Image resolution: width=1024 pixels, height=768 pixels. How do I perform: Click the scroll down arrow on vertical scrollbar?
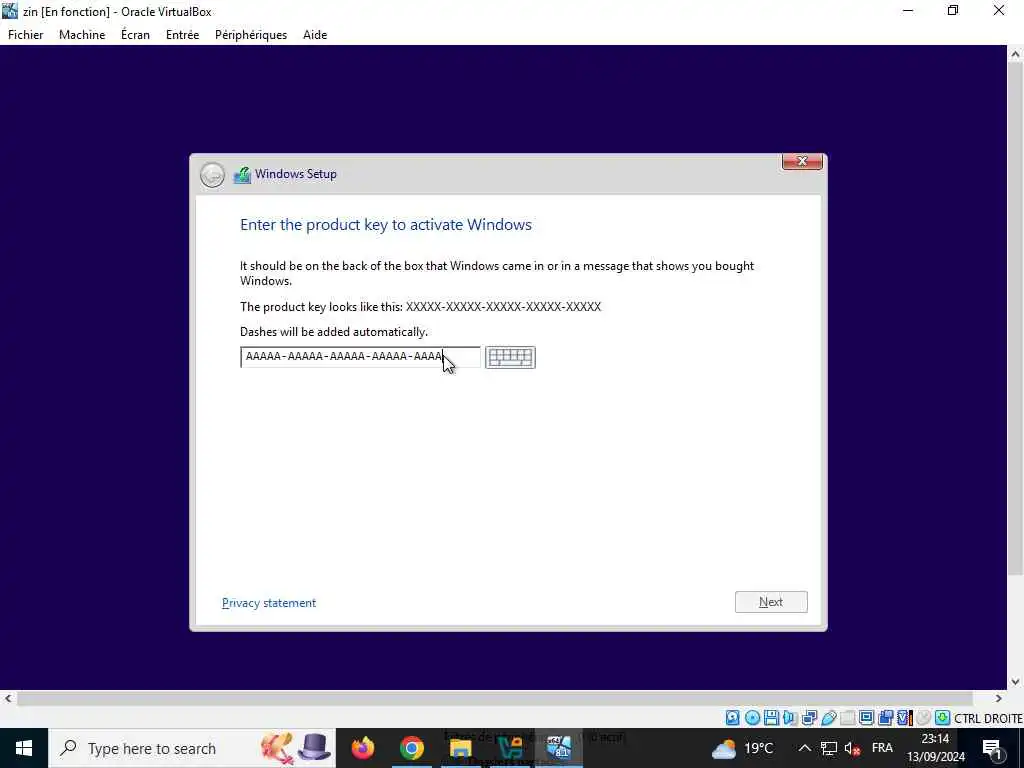(x=1015, y=682)
